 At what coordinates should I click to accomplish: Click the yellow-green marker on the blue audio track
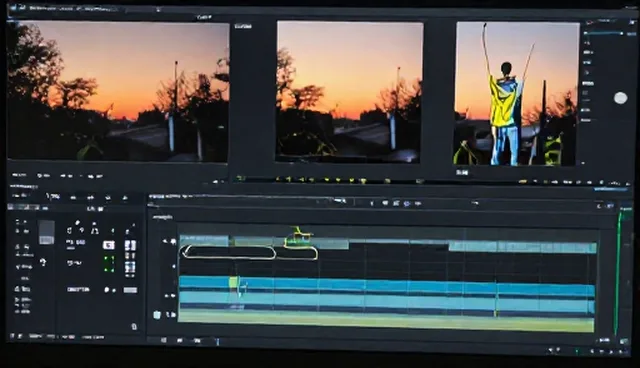point(233,282)
